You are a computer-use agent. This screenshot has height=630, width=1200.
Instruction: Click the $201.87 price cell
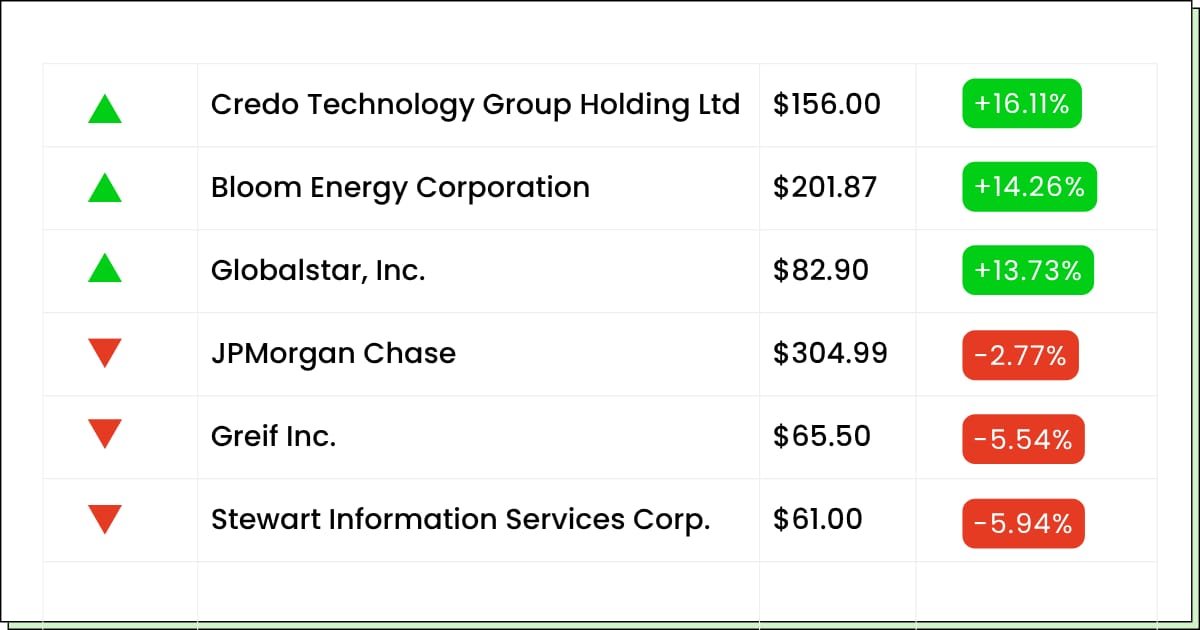(x=825, y=187)
